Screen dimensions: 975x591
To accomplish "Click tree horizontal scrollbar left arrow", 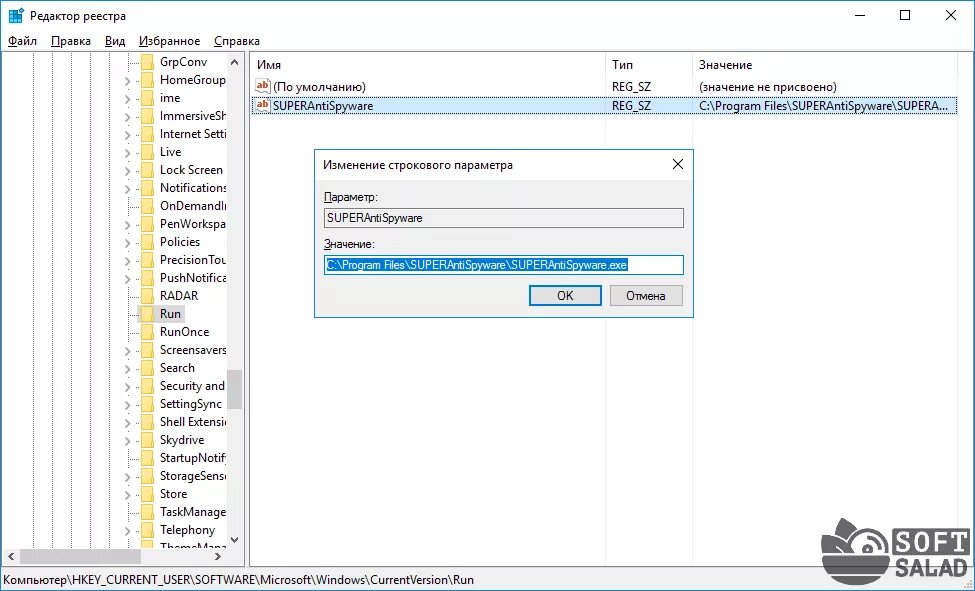I will tap(11, 556).
